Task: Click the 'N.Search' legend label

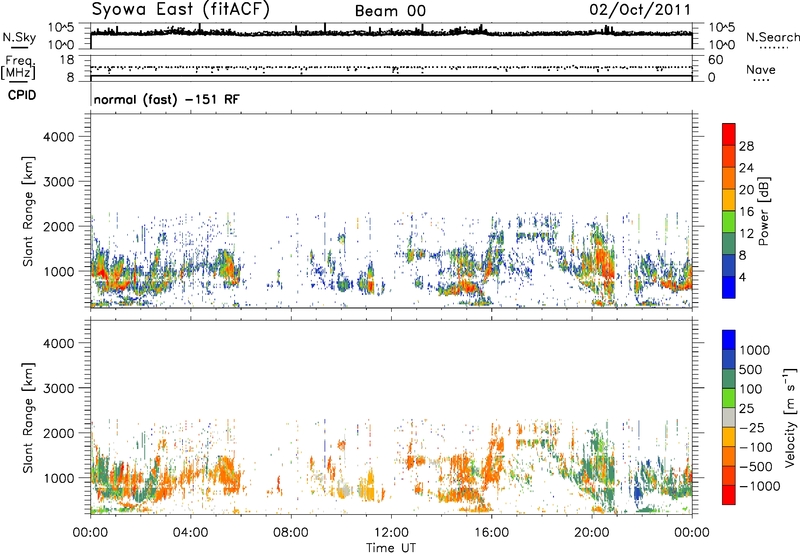Action: tap(772, 37)
